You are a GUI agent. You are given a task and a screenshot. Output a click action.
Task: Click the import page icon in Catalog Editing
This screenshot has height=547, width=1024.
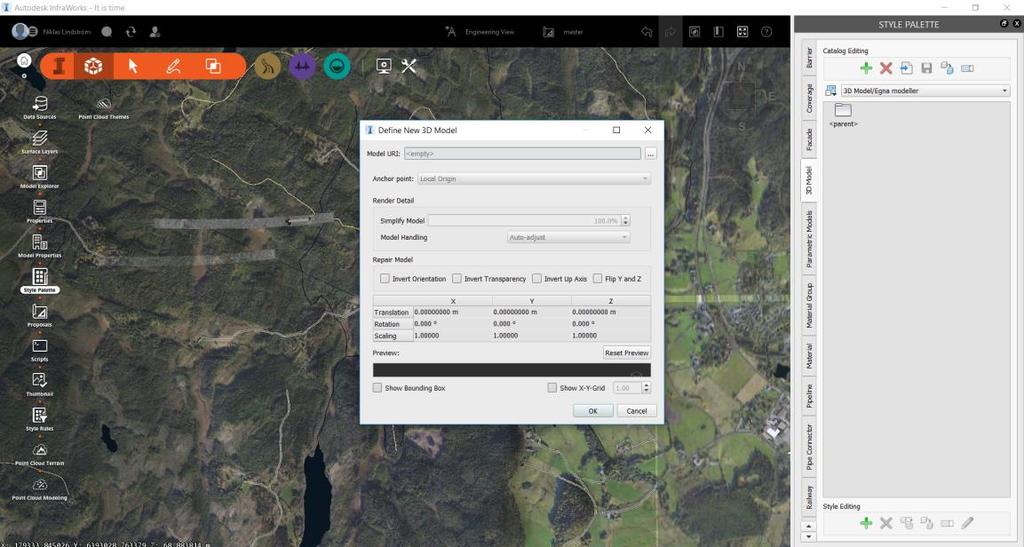(906, 68)
